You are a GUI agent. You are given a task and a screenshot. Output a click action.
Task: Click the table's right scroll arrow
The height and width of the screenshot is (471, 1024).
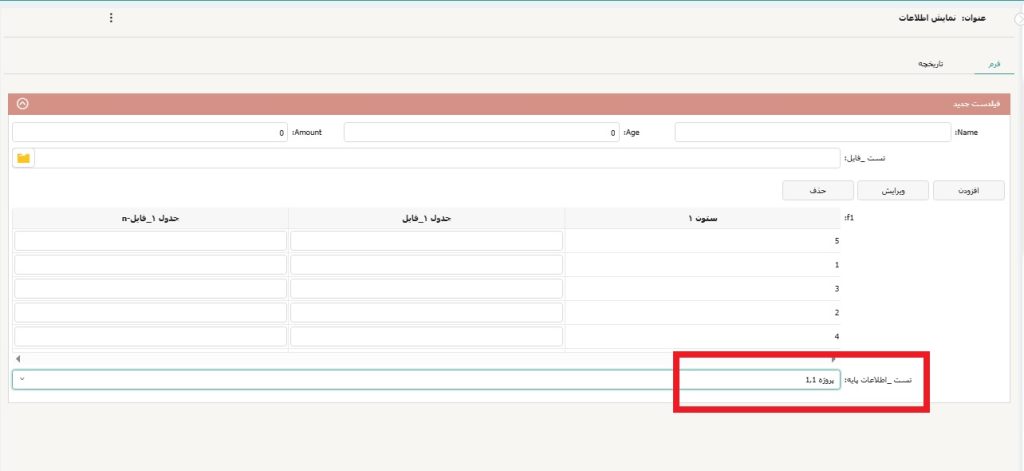tap(836, 358)
